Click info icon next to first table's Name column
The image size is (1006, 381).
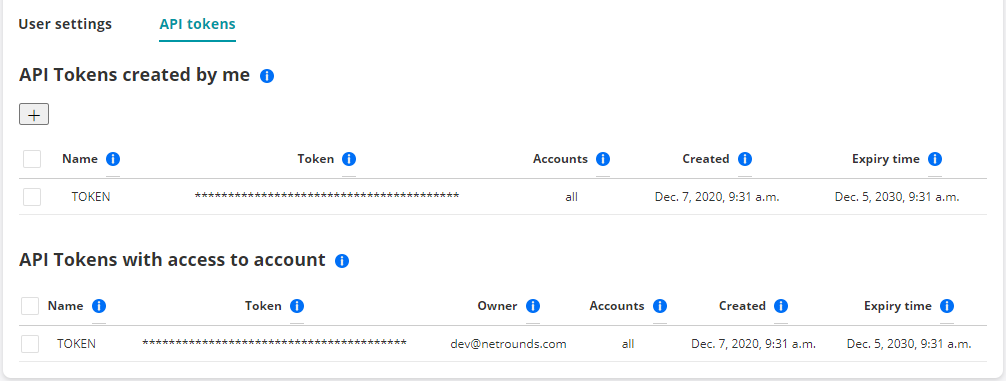coord(113,159)
